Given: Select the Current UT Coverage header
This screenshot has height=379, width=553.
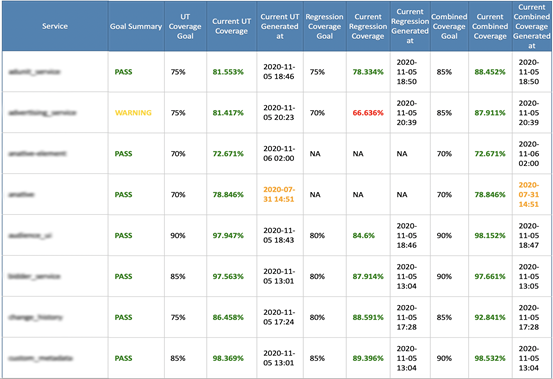Looking at the screenshot, I should pyautogui.click(x=231, y=26).
